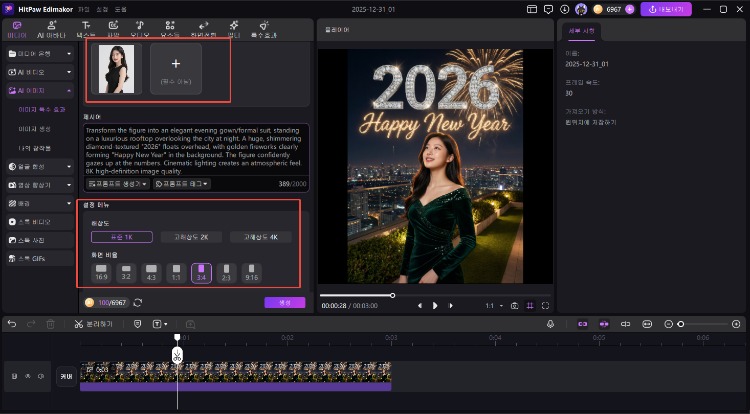Viewport: 750px width, 414px height.
Task: Open the user avatar profile icon
Action: (x=581, y=9)
